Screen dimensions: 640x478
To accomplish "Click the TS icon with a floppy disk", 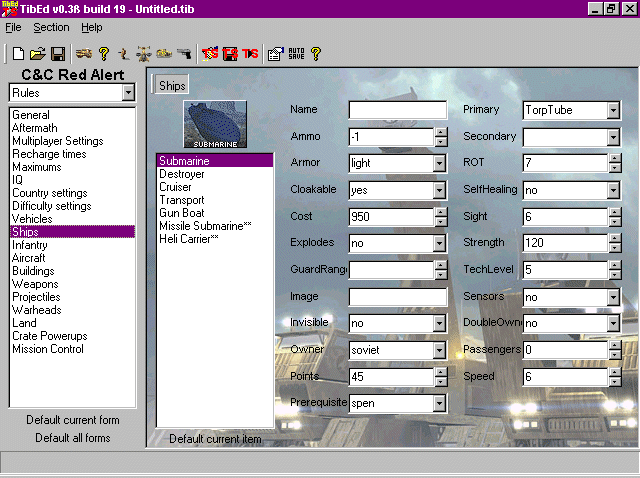I will click(x=230, y=54).
